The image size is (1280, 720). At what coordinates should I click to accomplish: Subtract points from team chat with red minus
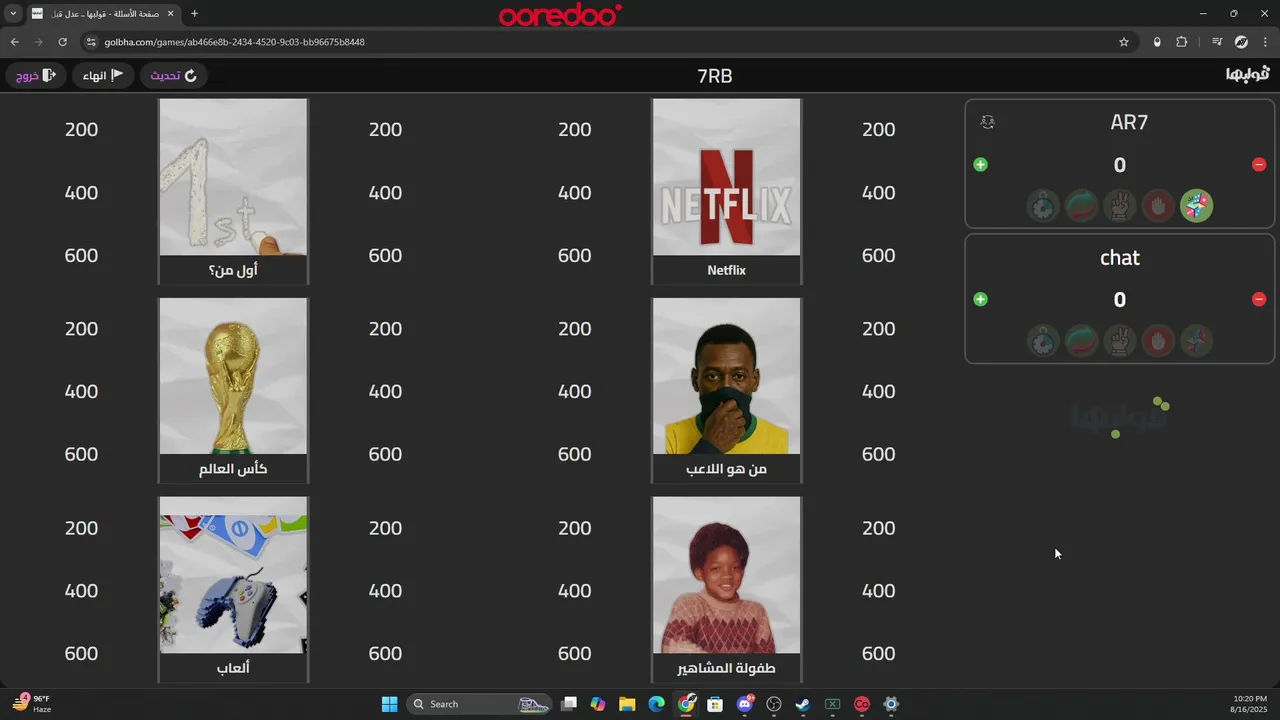(x=1259, y=300)
